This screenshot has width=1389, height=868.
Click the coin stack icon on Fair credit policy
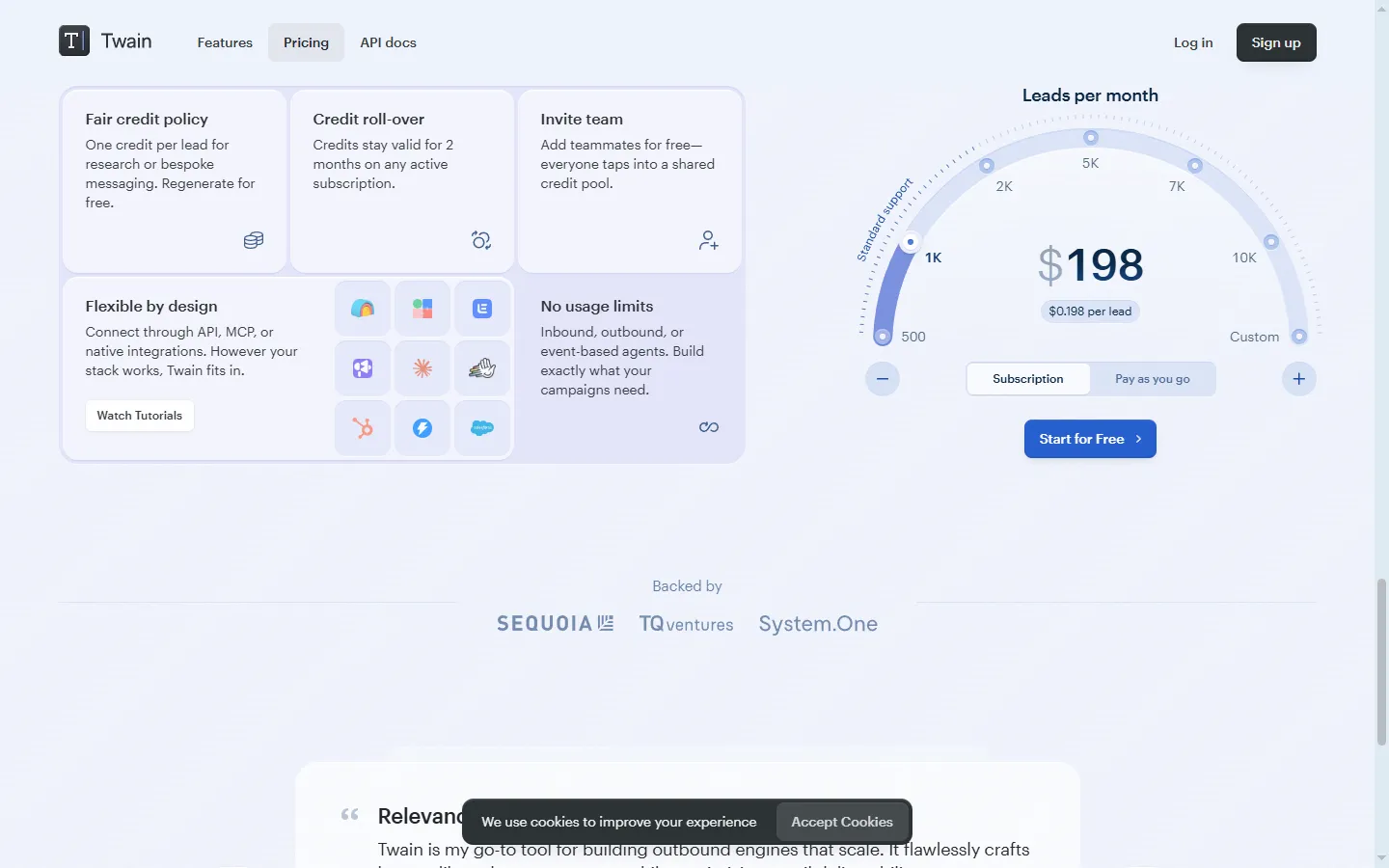pyautogui.click(x=253, y=240)
